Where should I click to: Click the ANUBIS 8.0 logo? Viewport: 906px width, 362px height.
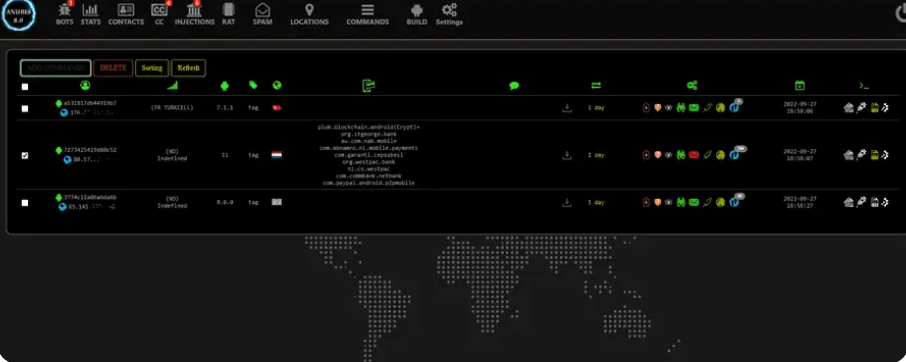pos(18,15)
